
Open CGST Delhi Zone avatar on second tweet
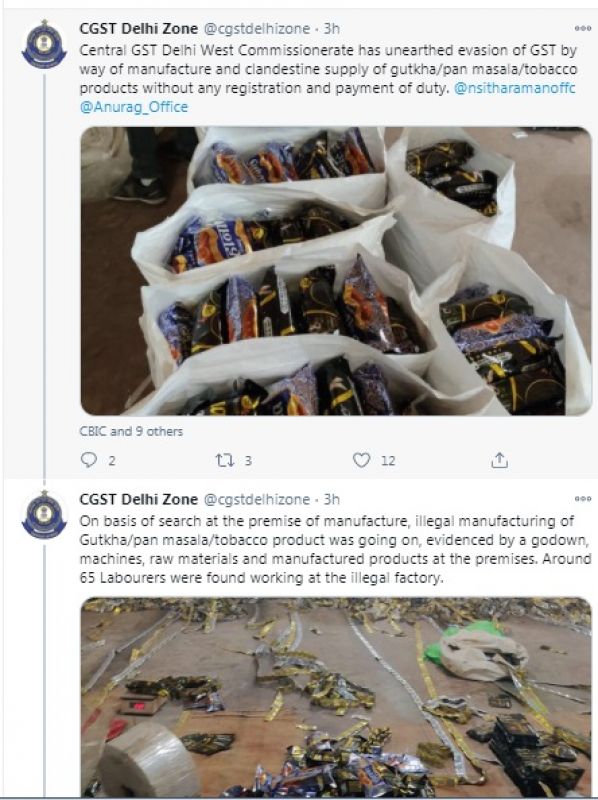click(44, 515)
